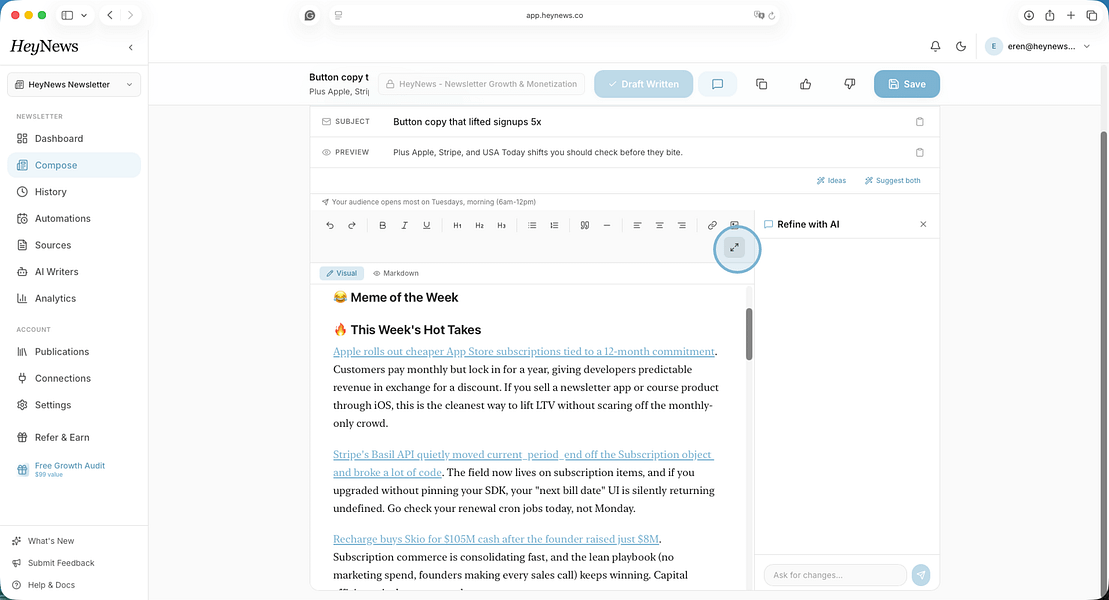The height and width of the screenshot is (600, 1109).
Task: Redo the last edit in the editor
Action: click(x=352, y=225)
